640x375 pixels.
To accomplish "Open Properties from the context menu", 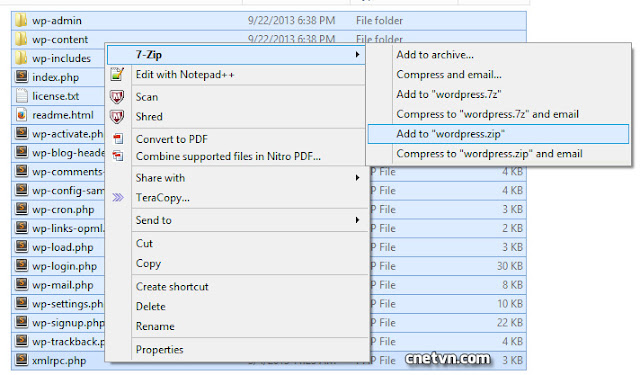I will click(159, 350).
